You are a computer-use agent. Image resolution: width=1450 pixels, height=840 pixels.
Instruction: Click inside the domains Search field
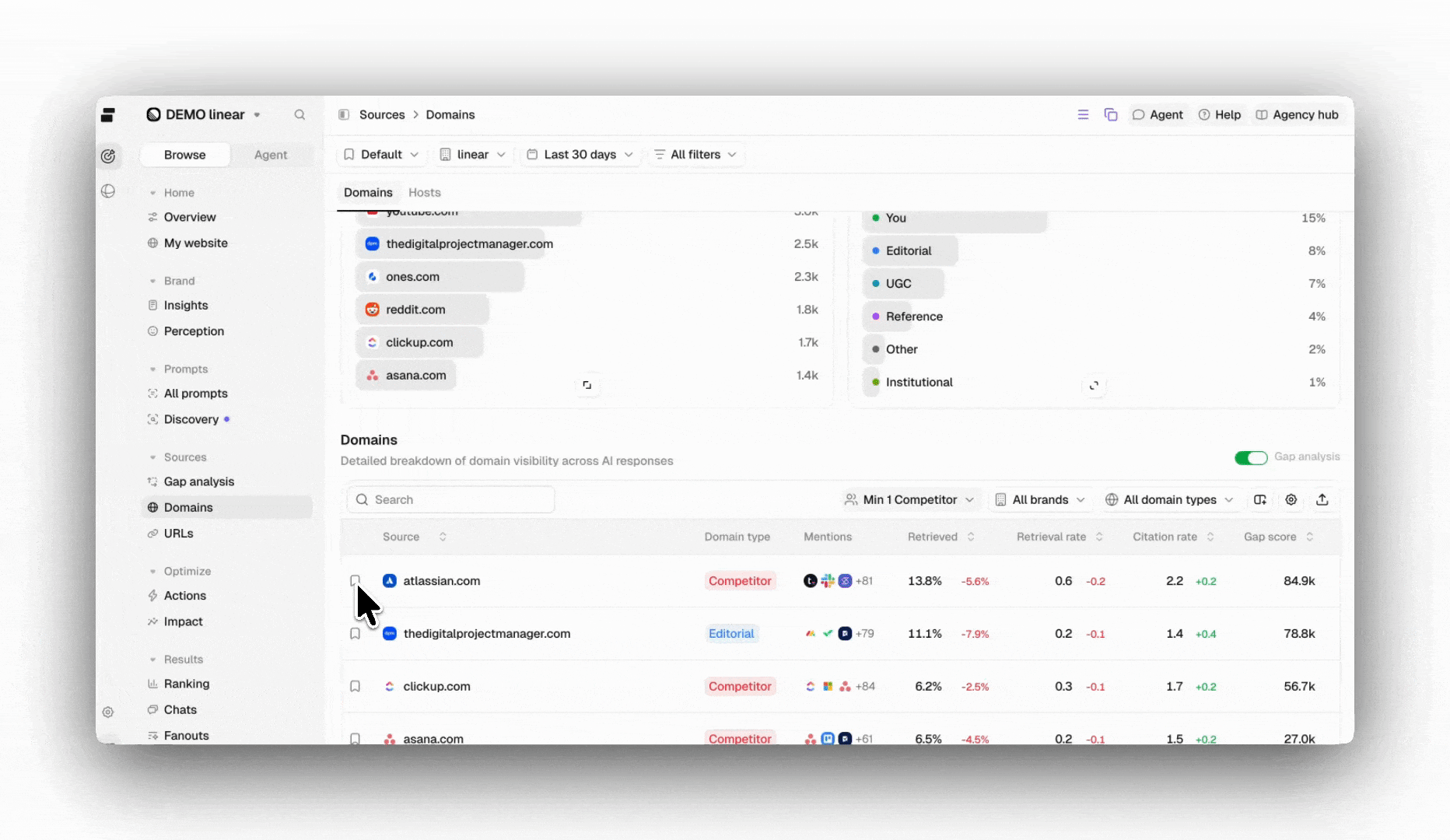tap(451, 499)
